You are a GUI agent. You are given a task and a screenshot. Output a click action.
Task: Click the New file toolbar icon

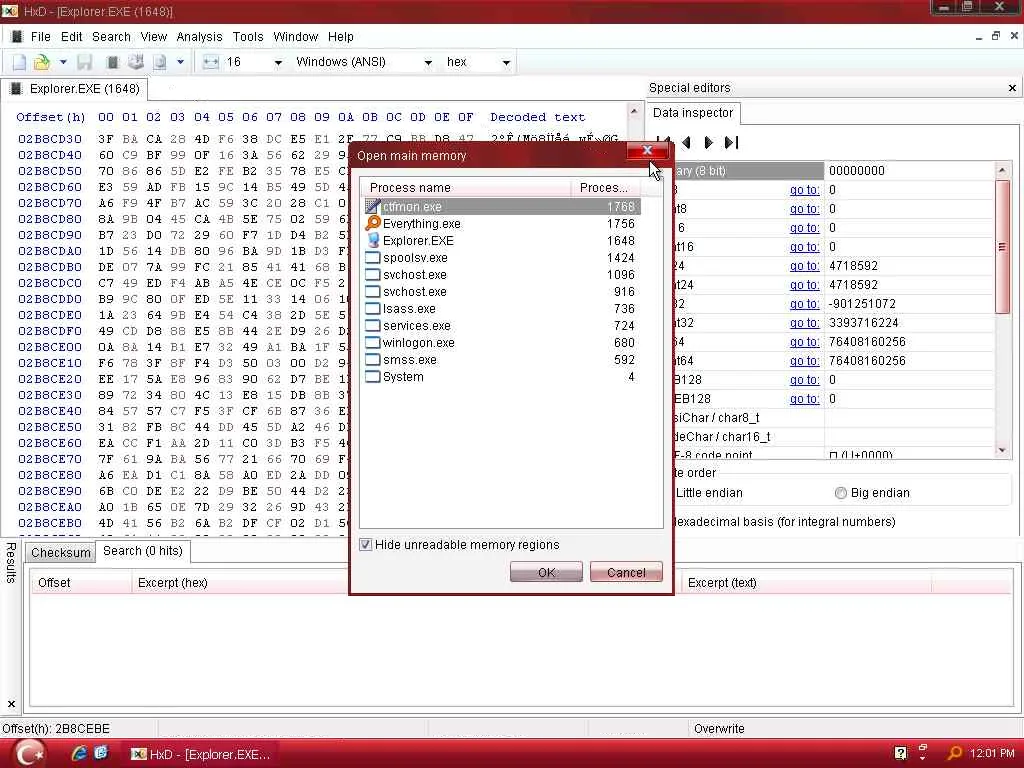(19, 62)
